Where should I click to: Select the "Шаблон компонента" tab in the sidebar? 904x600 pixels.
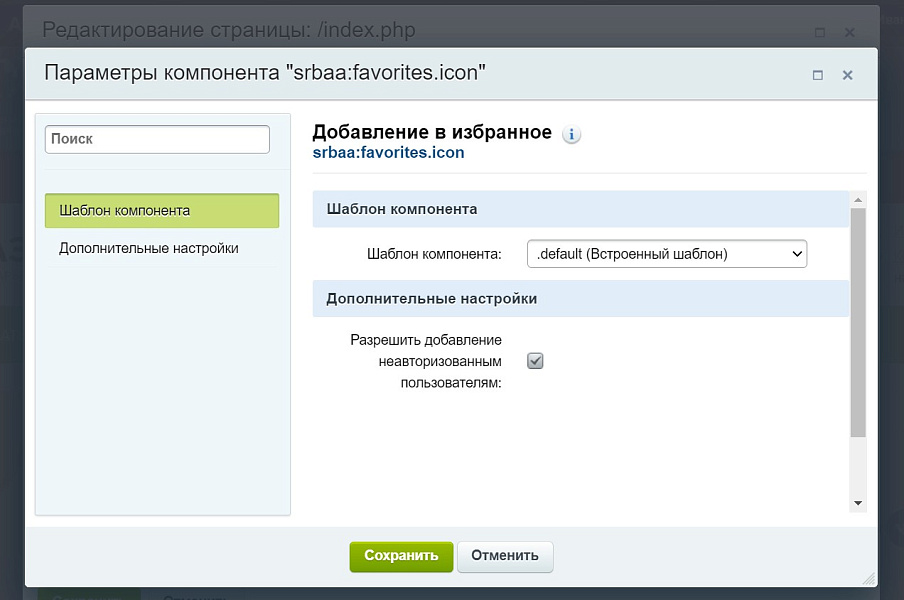[x=162, y=211]
